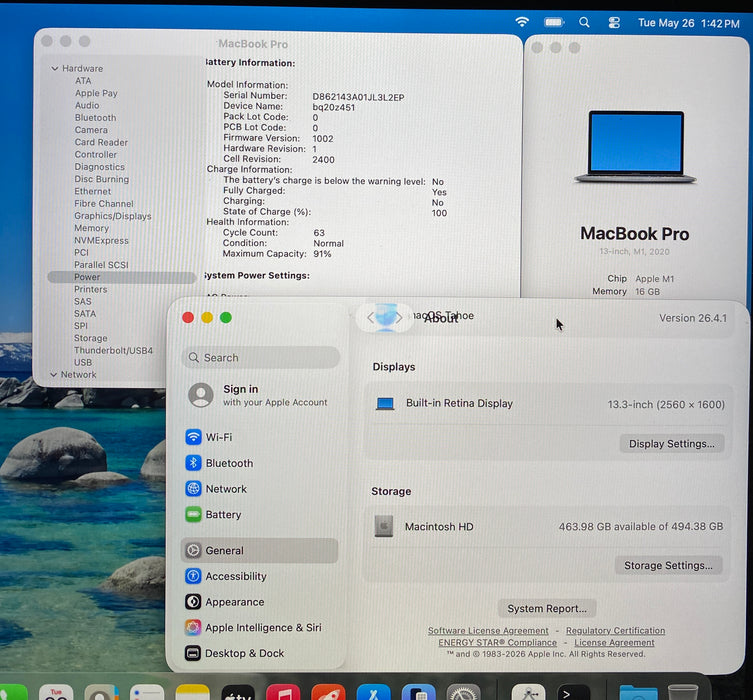Open Apple TV from the Dock
Screen dimensions: 753x700
[x=238, y=692]
